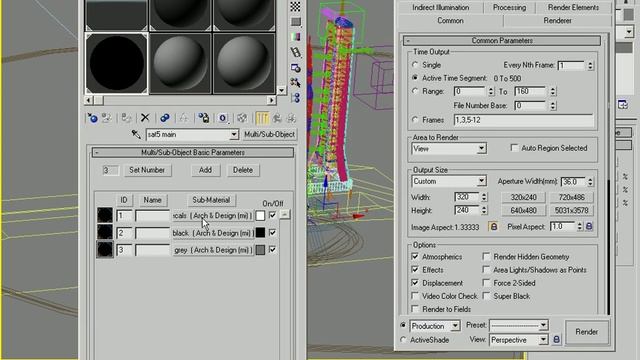This screenshot has width=640, height=360.
Task: Click the black color swatch for sub-material 2
Action: 260,233
